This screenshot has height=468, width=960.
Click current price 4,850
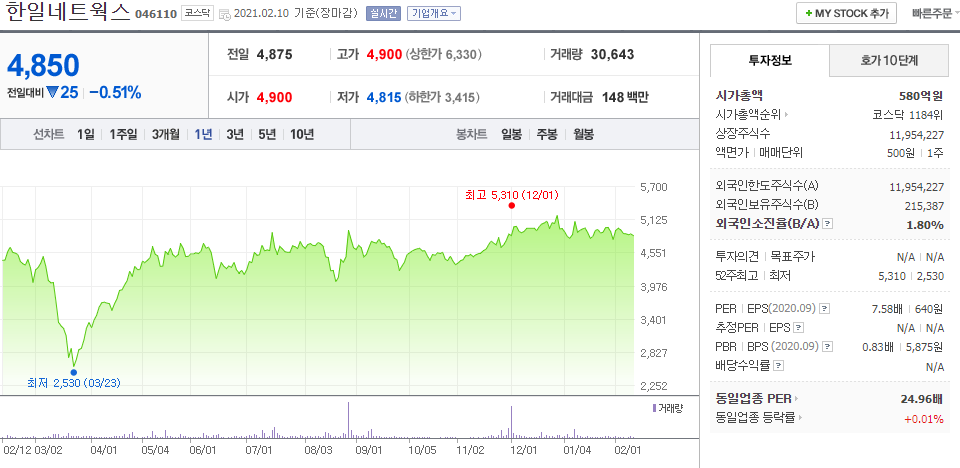coord(43,66)
